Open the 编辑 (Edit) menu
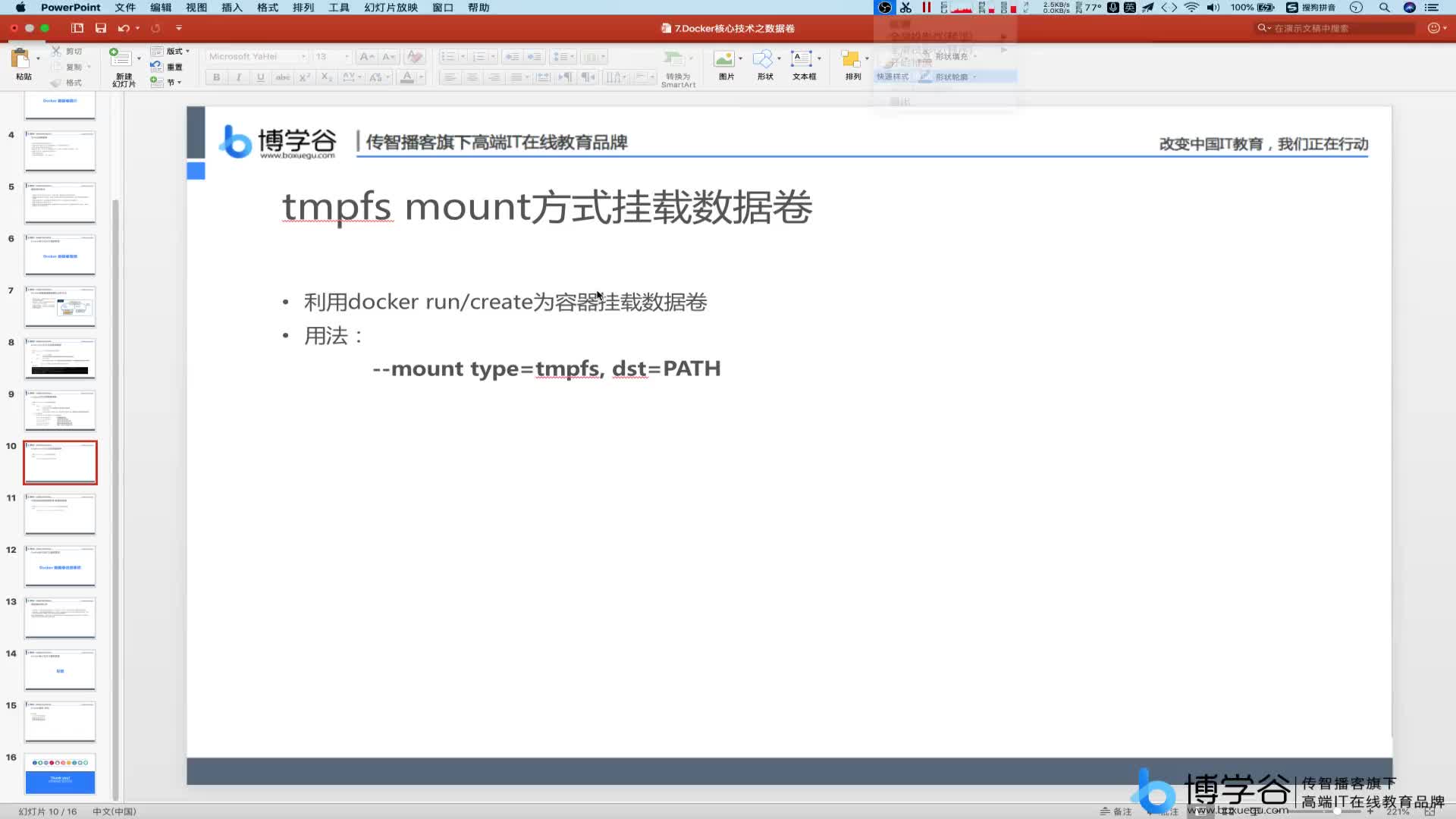This screenshot has width=1456, height=819. [x=161, y=8]
